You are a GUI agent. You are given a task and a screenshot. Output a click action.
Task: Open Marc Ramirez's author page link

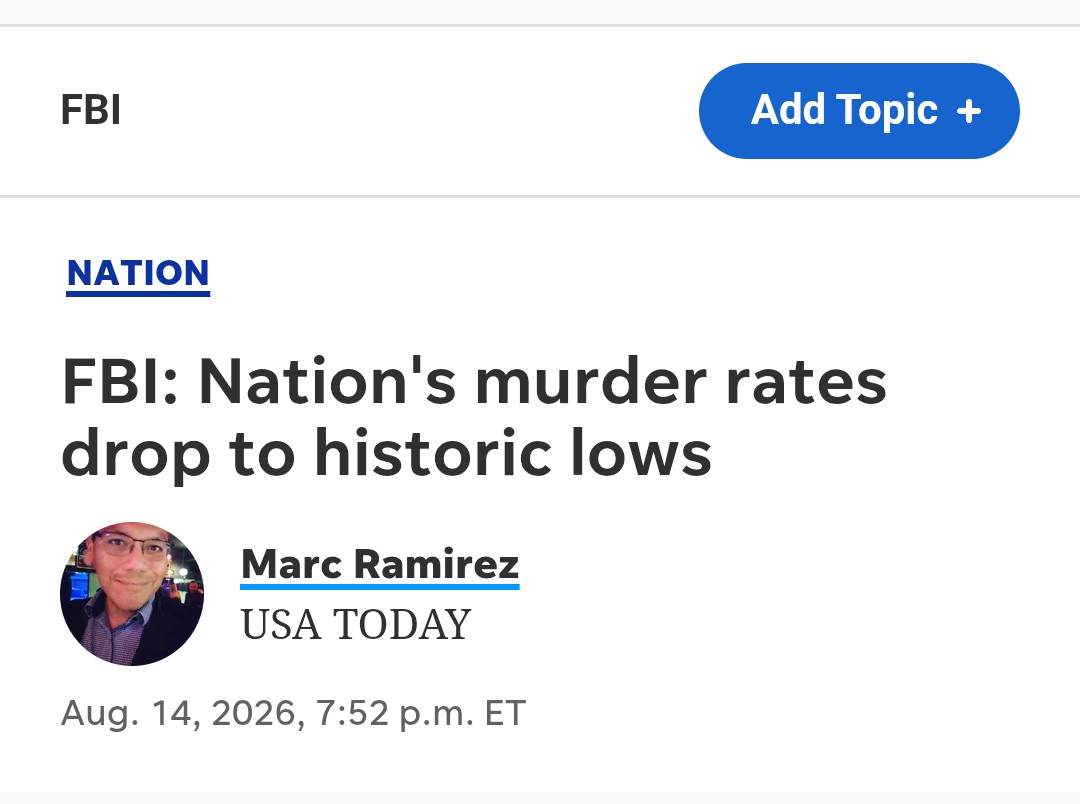point(380,566)
